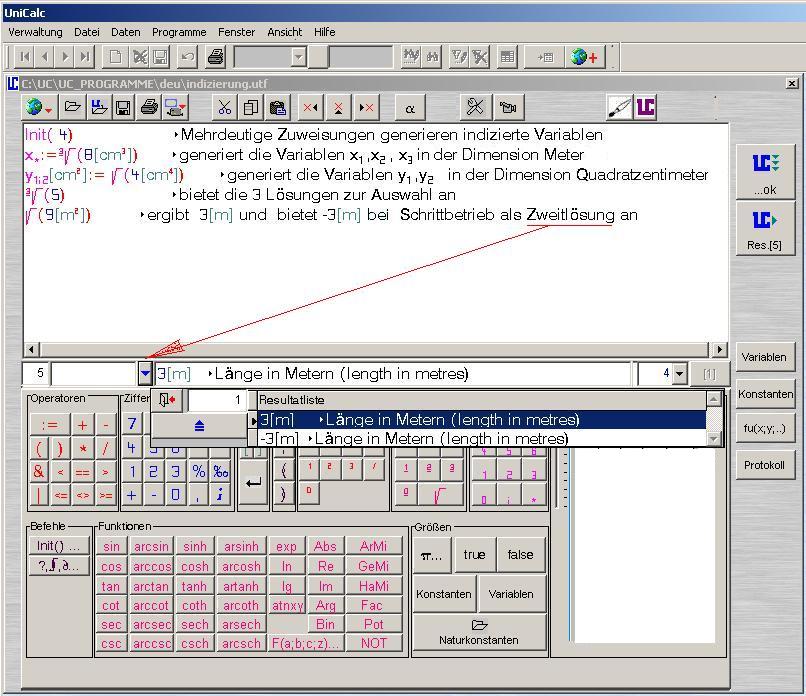The height and width of the screenshot is (696, 806).
Task: Open the Programme menu
Action: click(179, 32)
